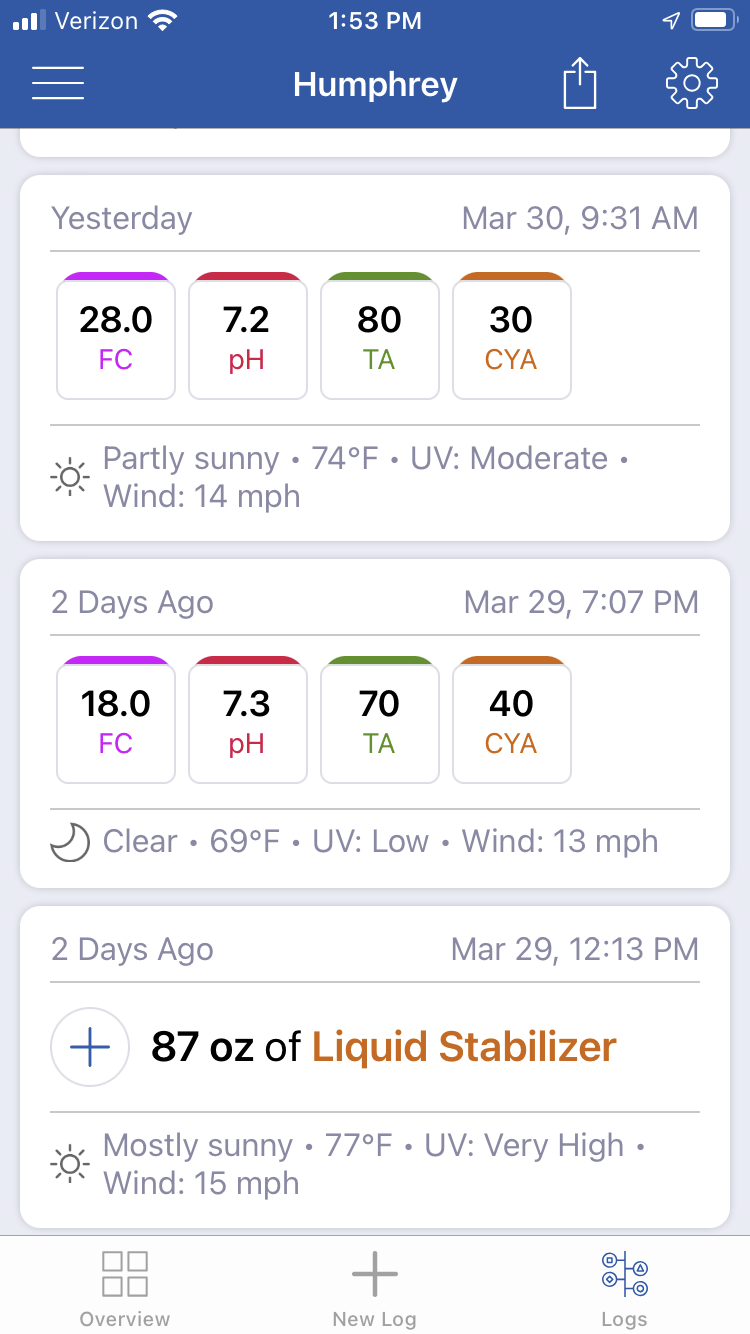This screenshot has height=1334, width=750.
Task: Open settings gear icon
Action: coord(692,83)
